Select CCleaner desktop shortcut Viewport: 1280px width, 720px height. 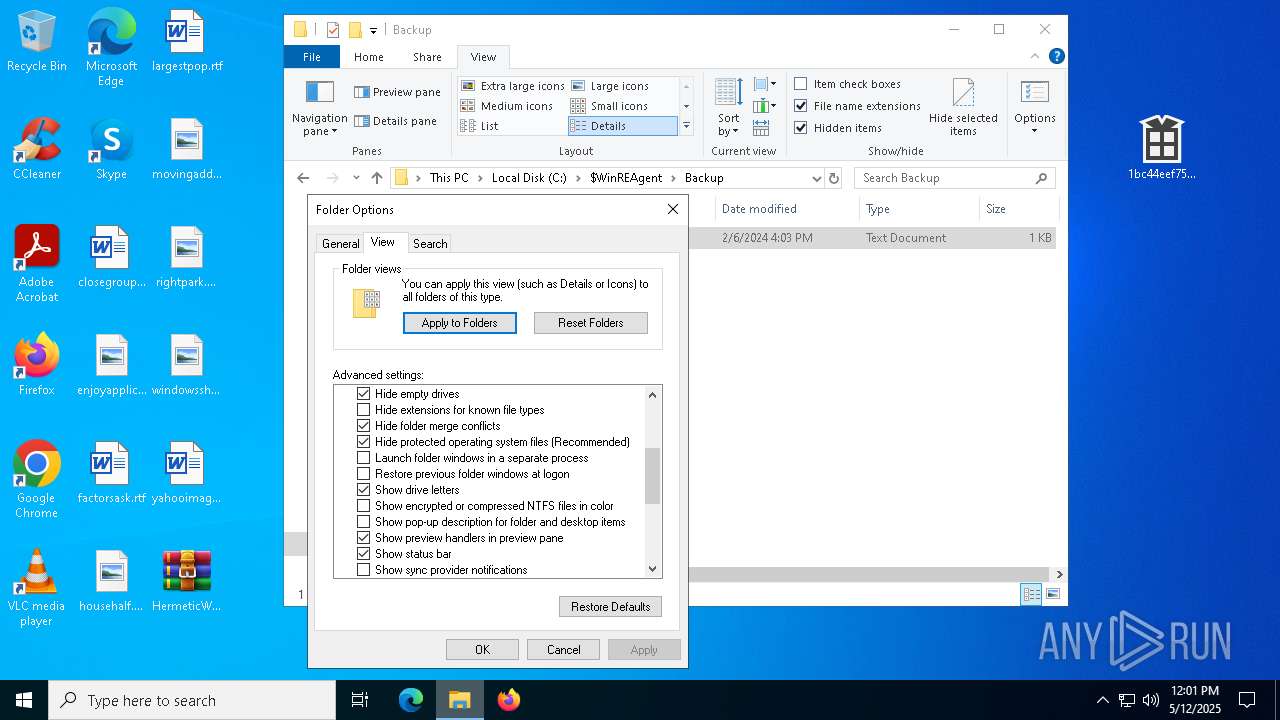37,150
